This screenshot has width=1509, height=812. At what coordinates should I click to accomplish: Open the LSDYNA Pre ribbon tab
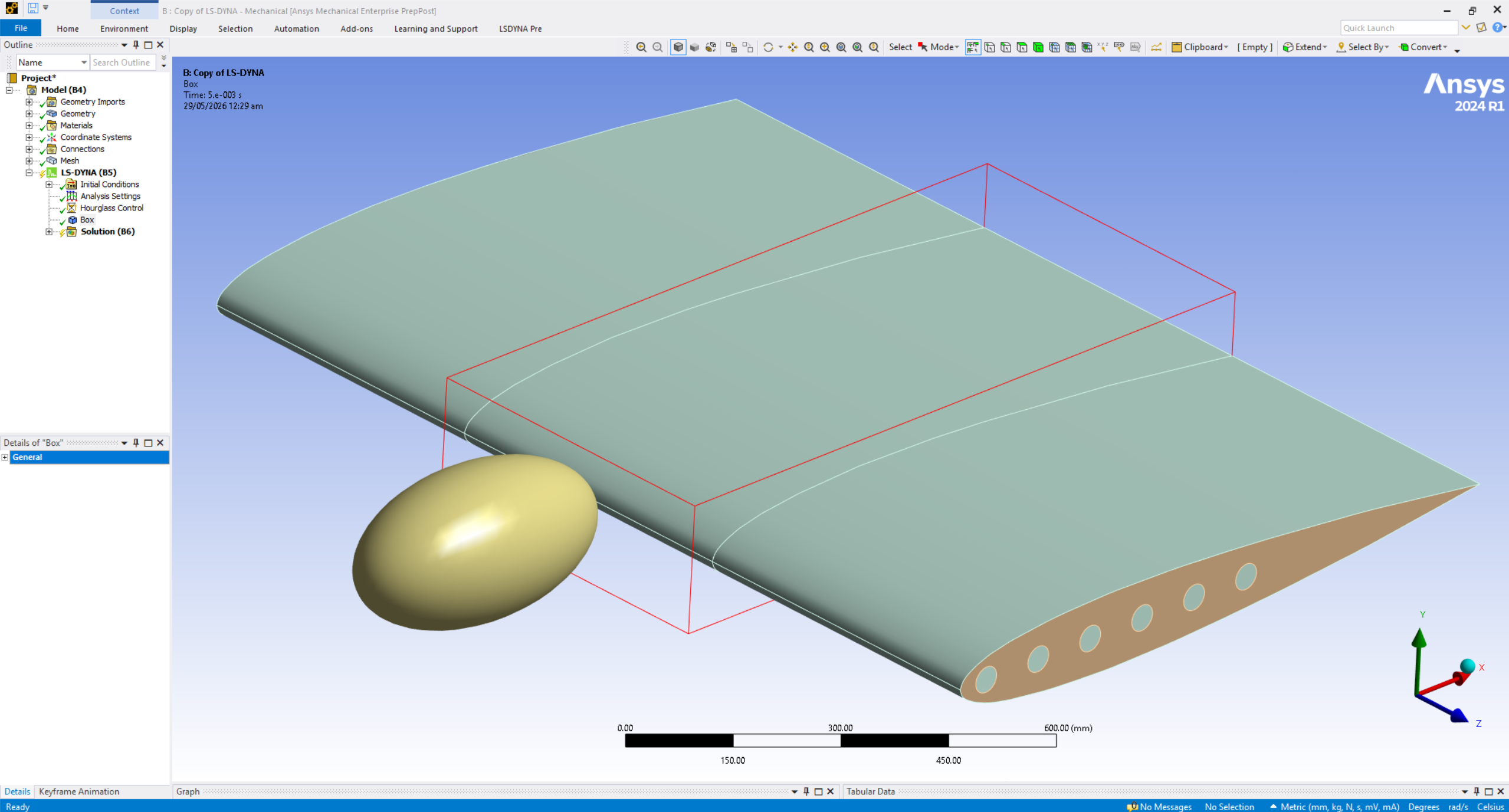click(x=520, y=28)
